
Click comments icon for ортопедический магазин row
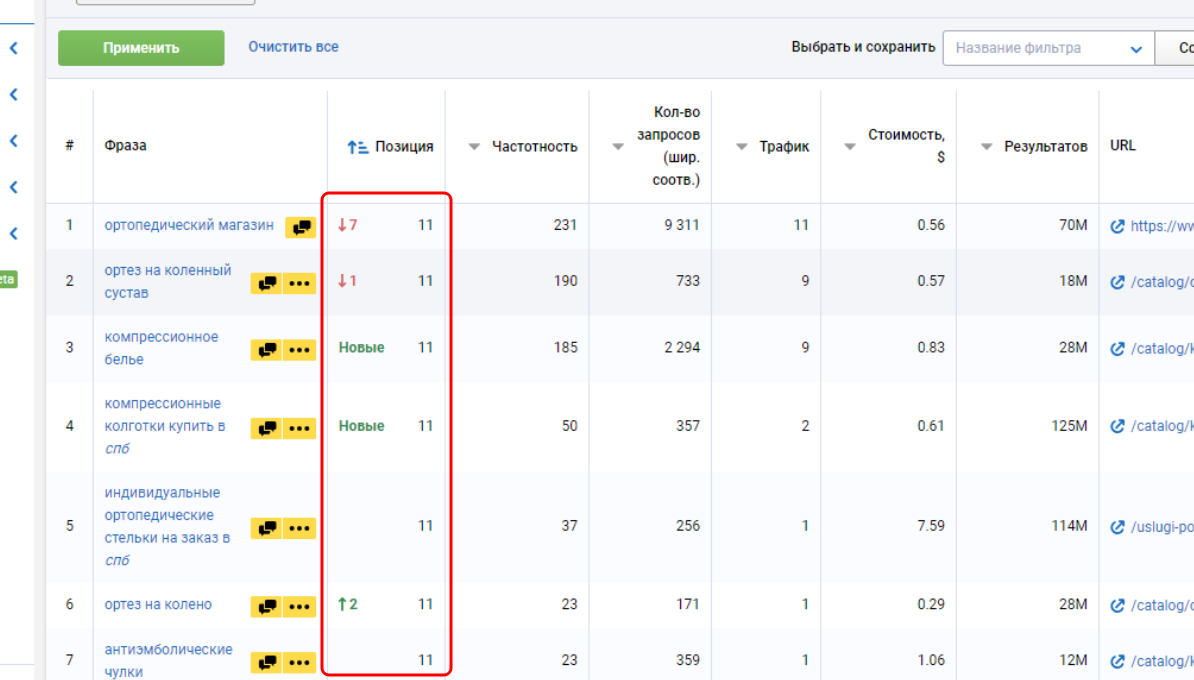(x=300, y=227)
